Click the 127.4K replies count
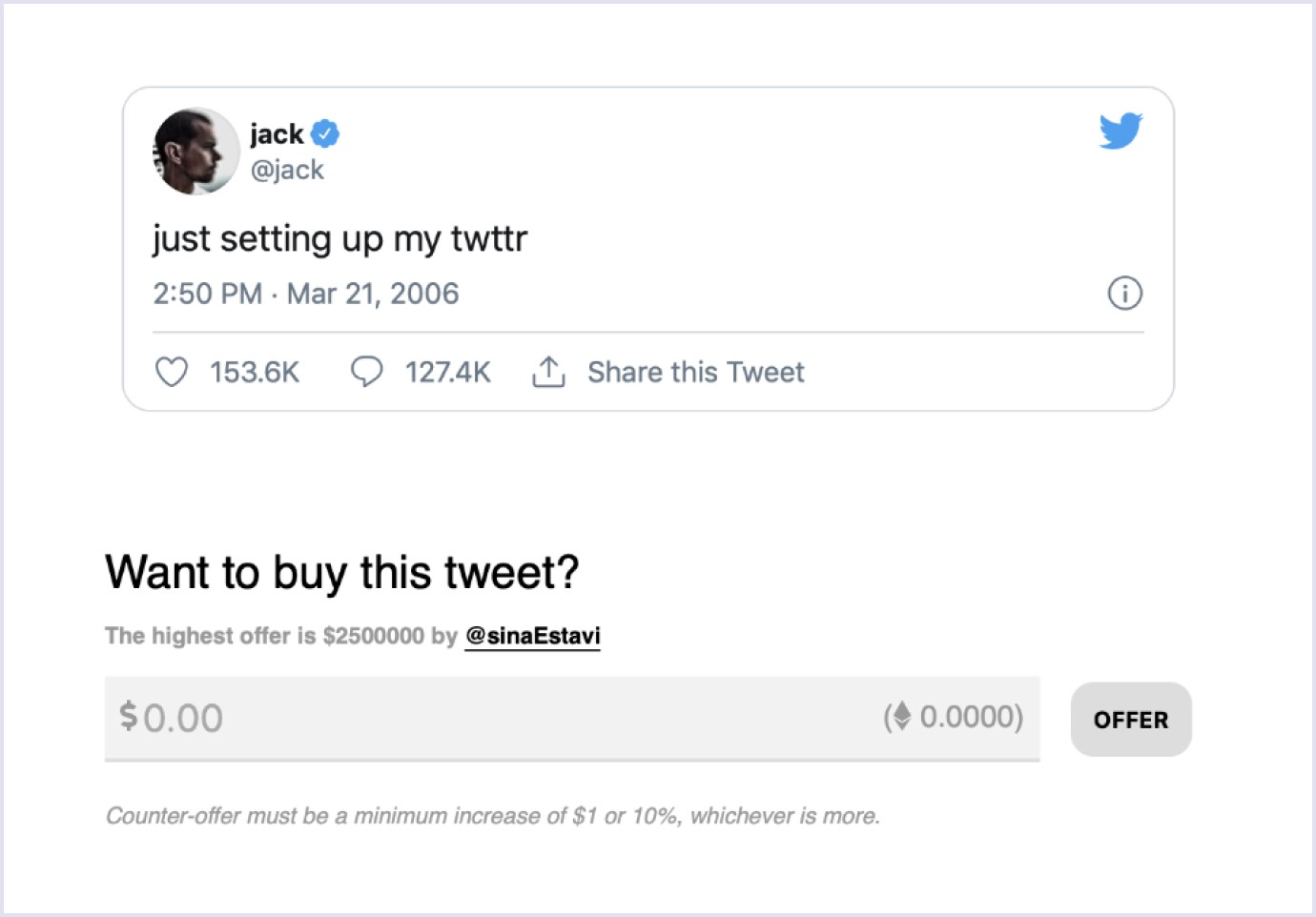This screenshot has height=917, width=1316. 448,372
